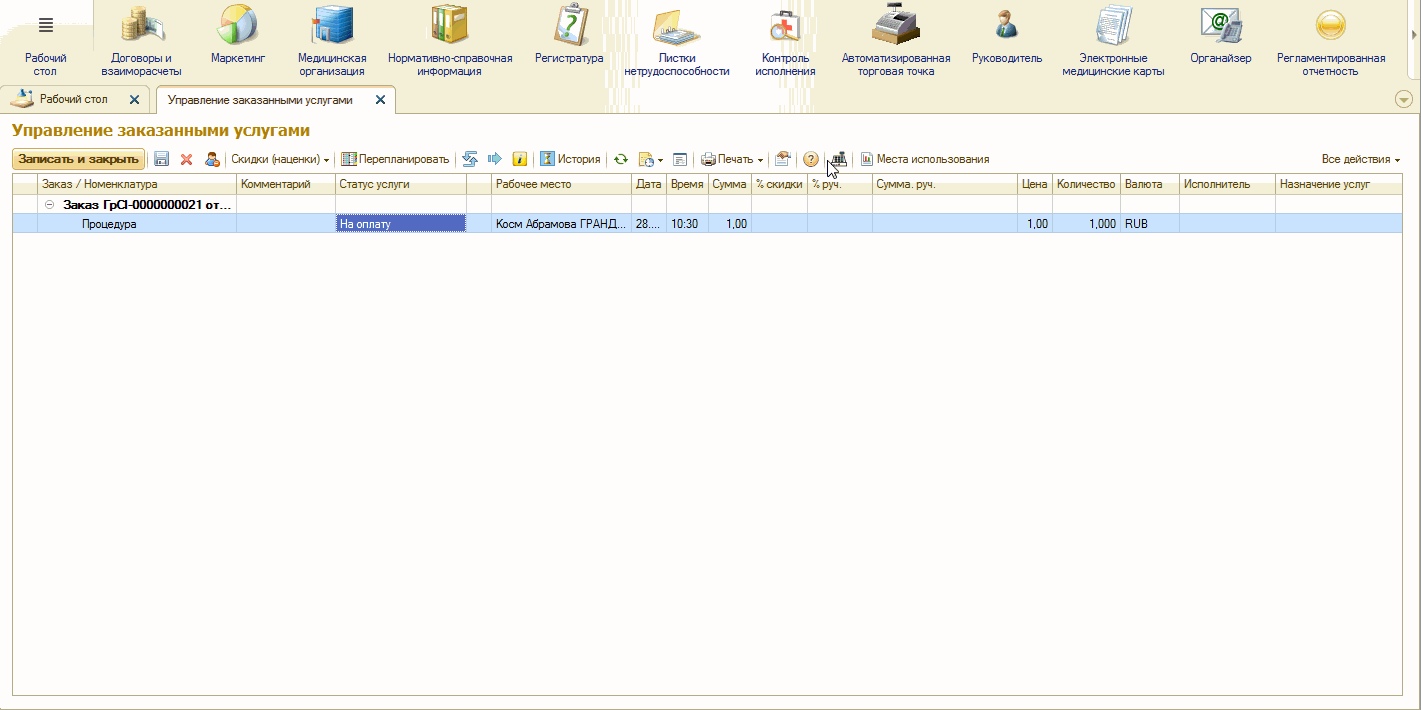Click the red X delete icon
The width and height of the screenshot is (1421, 710).
(186, 159)
